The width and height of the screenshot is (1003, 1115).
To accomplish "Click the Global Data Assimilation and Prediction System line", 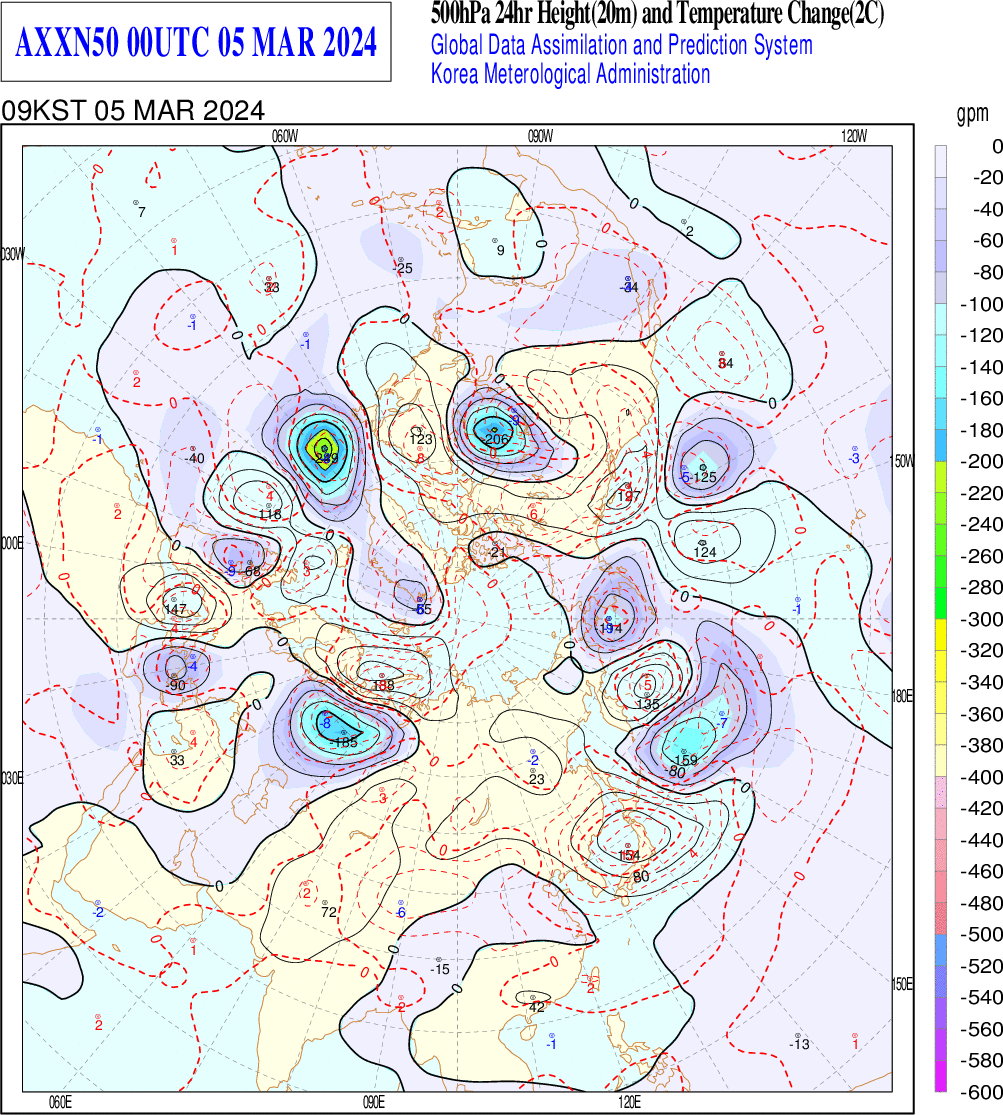I will (622, 46).
